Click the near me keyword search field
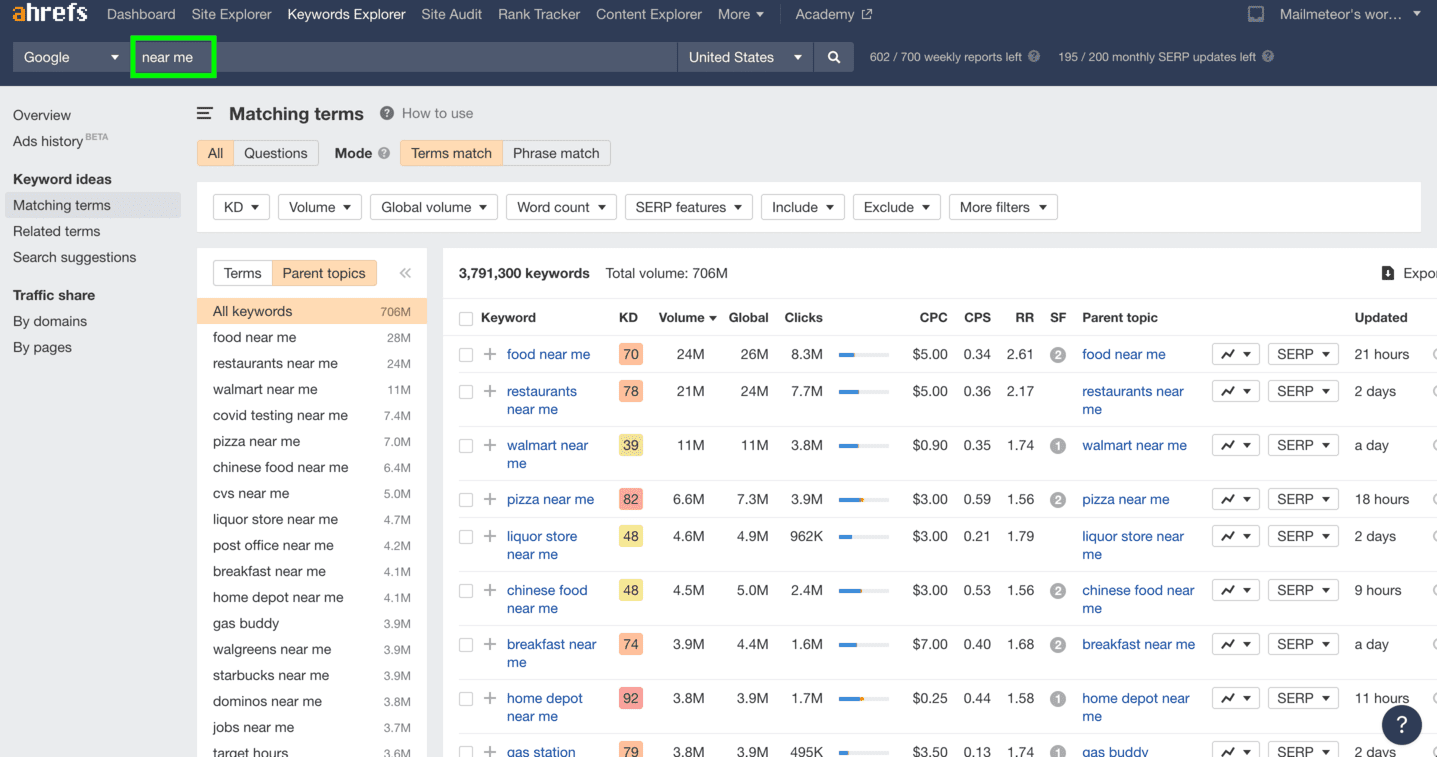The width and height of the screenshot is (1437, 757). pyautogui.click(x=403, y=57)
